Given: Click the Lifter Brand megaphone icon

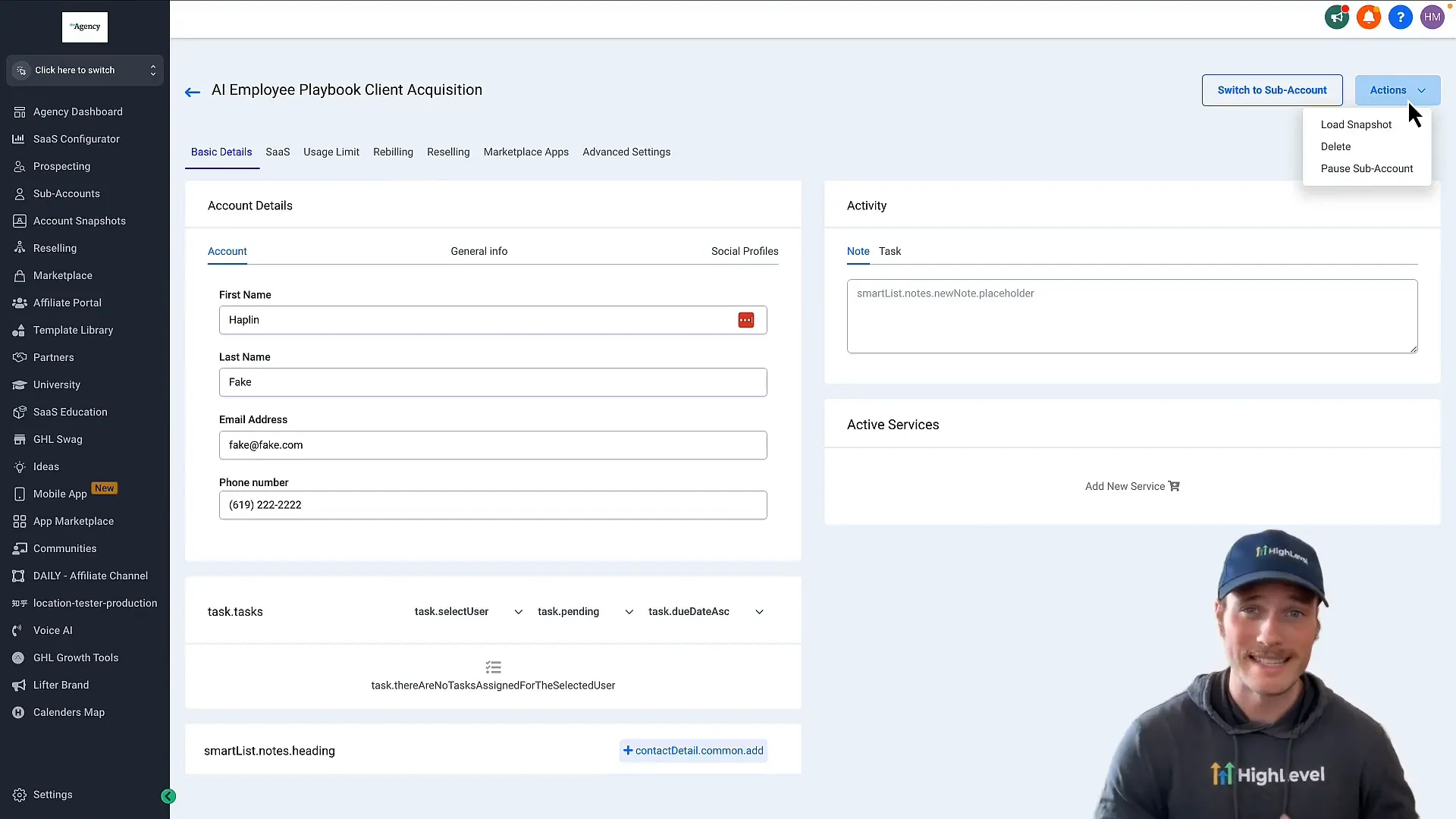Looking at the screenshot, I should point(19,685).
